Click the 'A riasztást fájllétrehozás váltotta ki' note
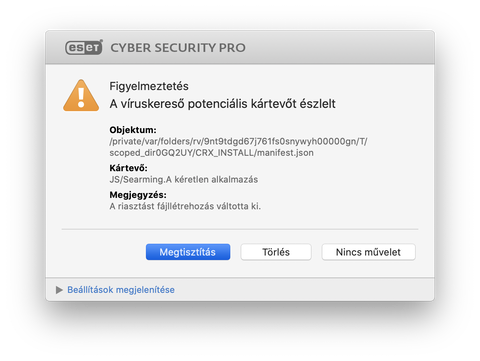The image size is (480, 361). pos(185,206)
